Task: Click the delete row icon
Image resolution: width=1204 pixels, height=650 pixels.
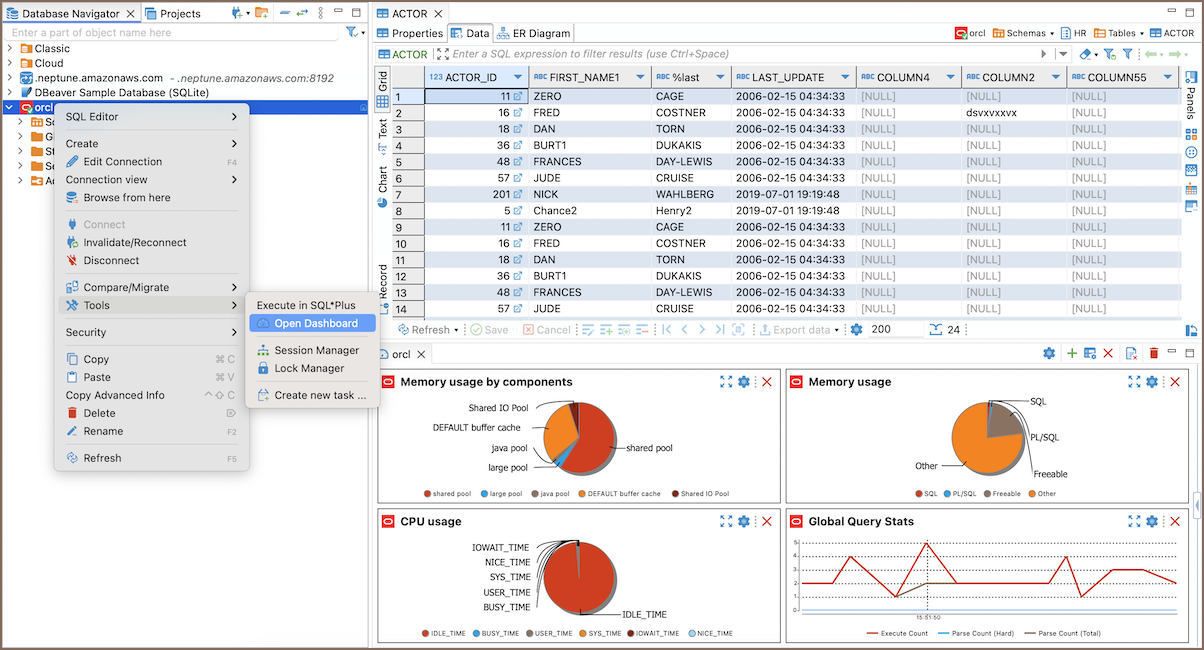Action: tap(642, 330)
